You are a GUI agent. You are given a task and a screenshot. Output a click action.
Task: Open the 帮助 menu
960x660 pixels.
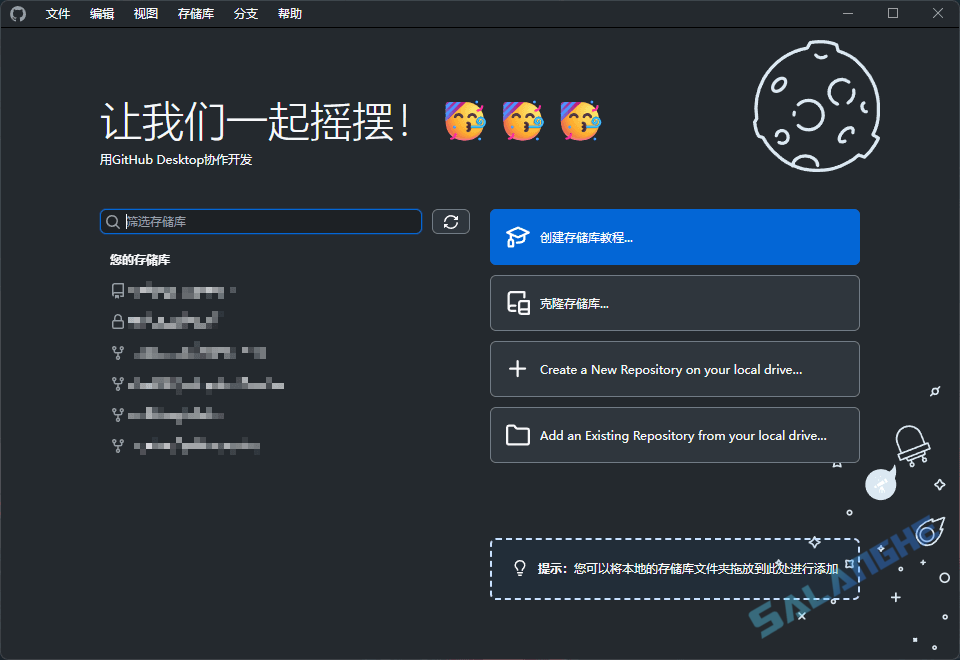point(289,13)
